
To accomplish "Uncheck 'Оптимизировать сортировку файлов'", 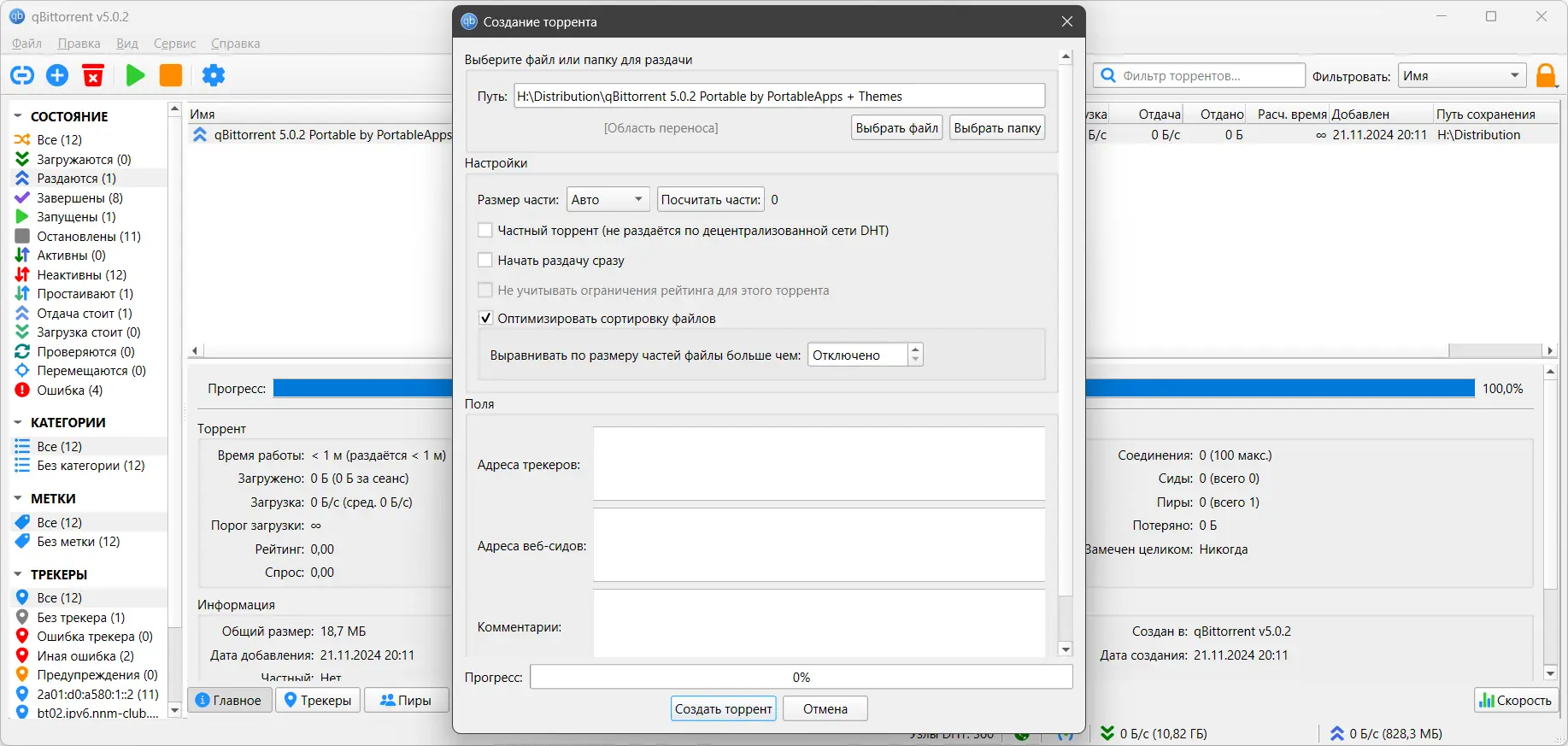I will point(485,318).
